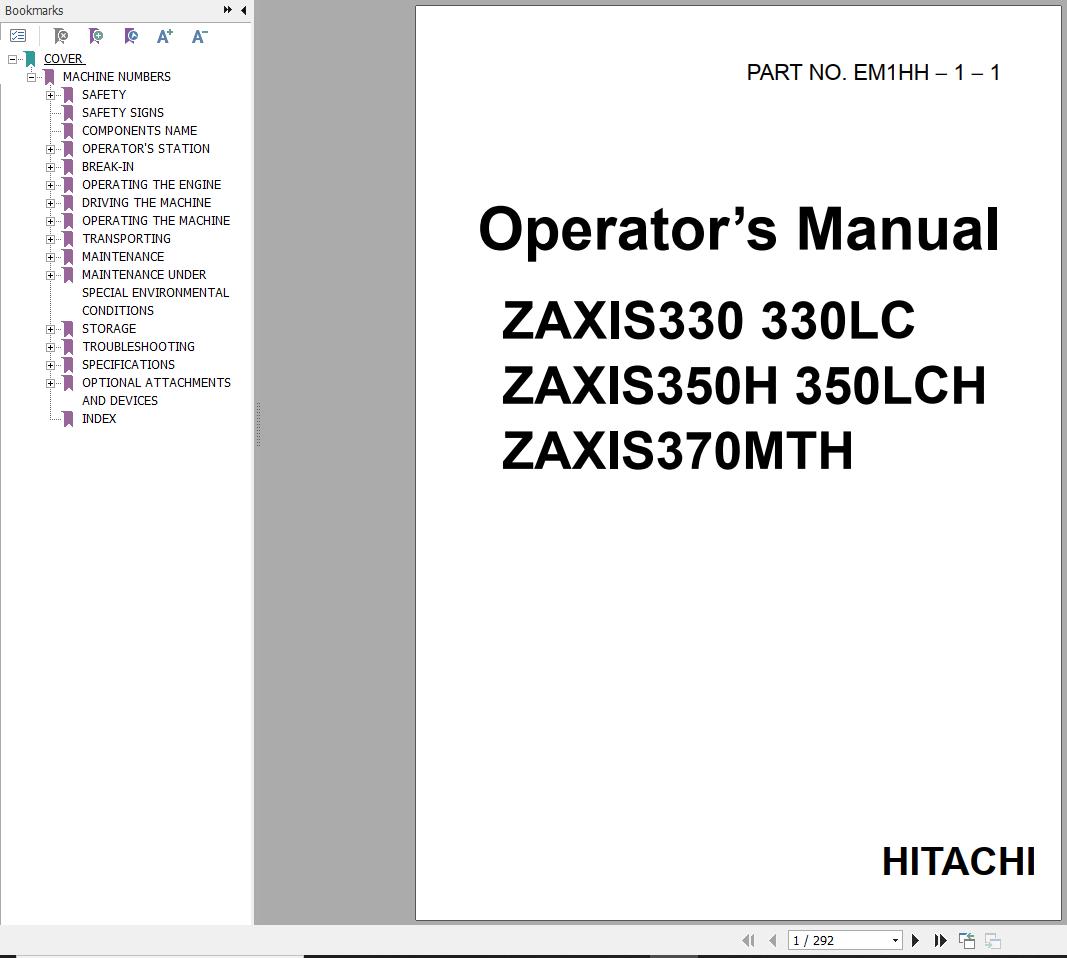This screenshot has width=1067, height=958.
Task: Expand OPTIONAL ATTACHMENTS AND DEVICES bookmark
Action: [x=50, y=384]
